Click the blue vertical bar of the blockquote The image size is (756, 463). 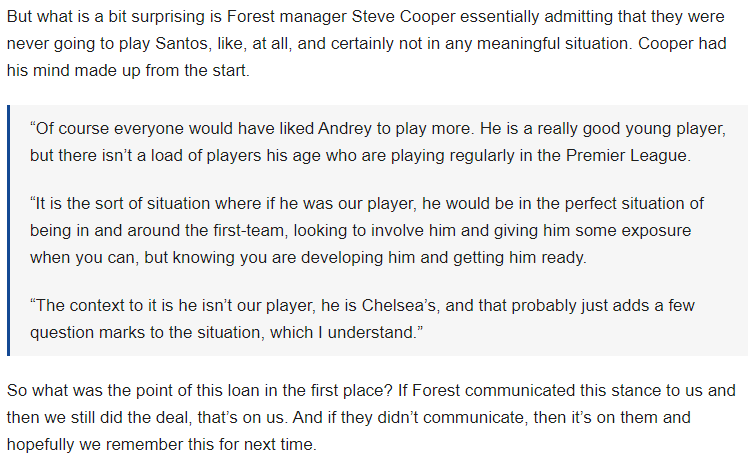[x=9, y=231]
